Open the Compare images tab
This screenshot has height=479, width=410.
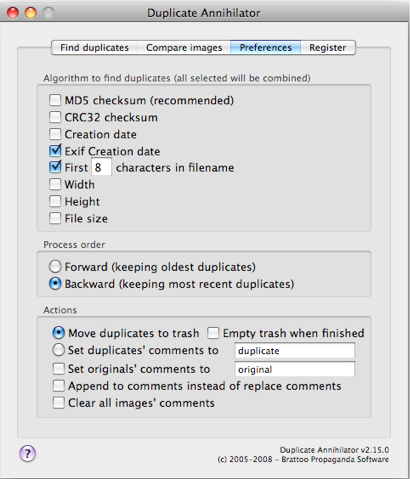pos(184,48)
